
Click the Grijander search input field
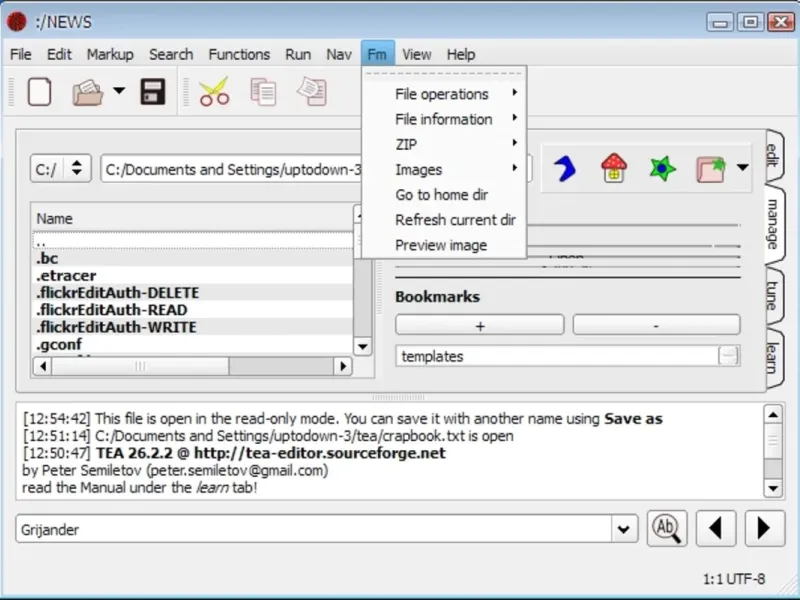(314, 529)
